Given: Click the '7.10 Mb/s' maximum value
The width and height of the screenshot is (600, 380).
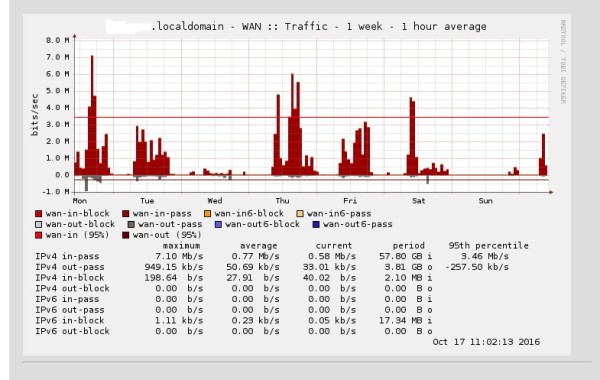Looking at the screenshot, I should 179,256.
